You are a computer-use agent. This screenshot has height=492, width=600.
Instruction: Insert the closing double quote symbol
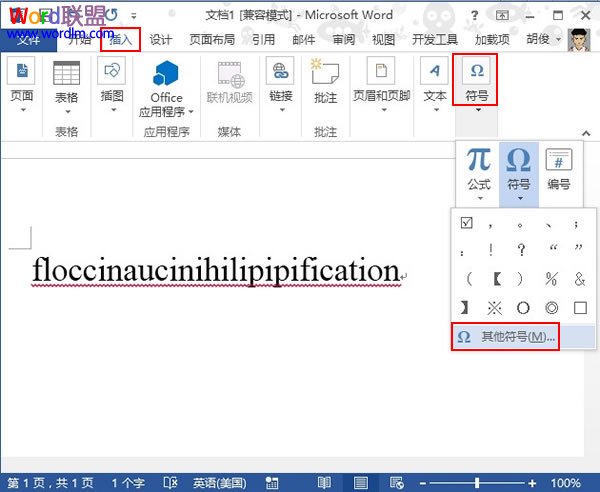(x=578, y=249)
